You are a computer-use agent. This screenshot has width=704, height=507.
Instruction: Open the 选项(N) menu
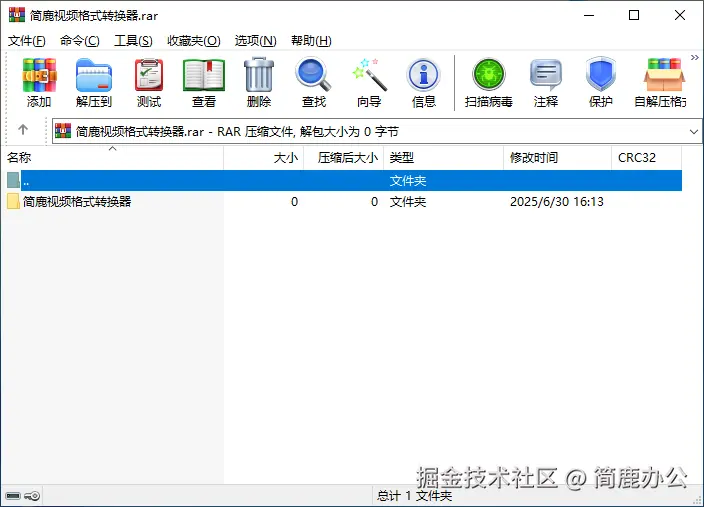click(255, 41)
